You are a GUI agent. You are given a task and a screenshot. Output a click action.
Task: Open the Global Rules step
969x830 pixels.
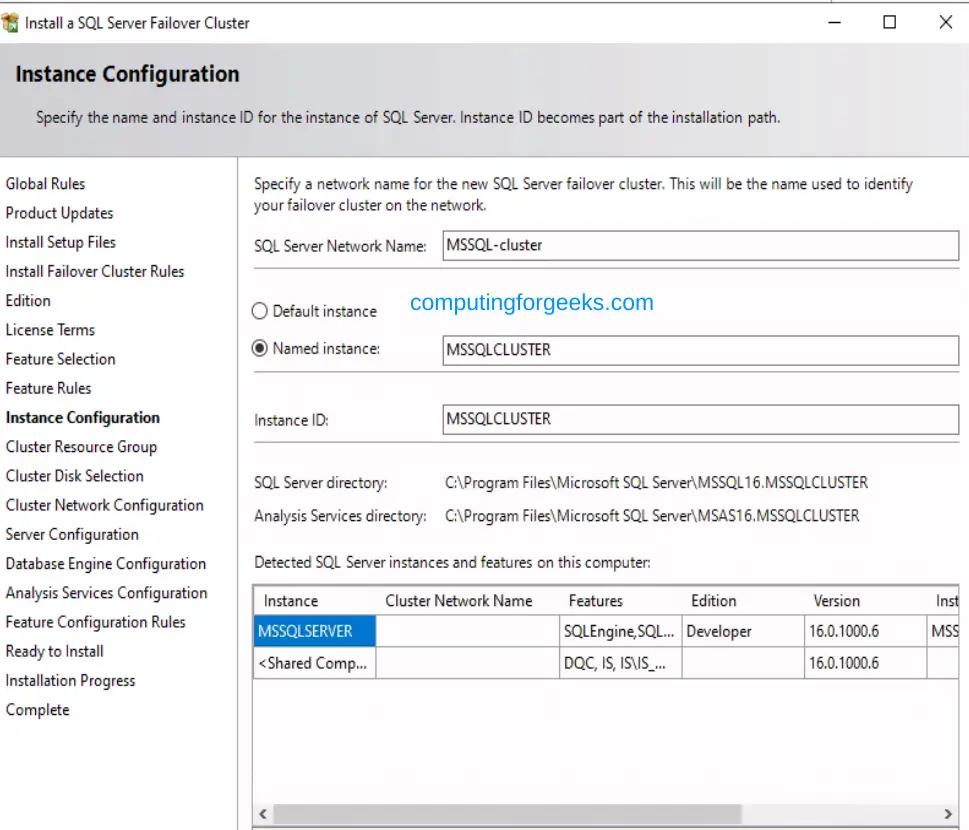[46, 184]
